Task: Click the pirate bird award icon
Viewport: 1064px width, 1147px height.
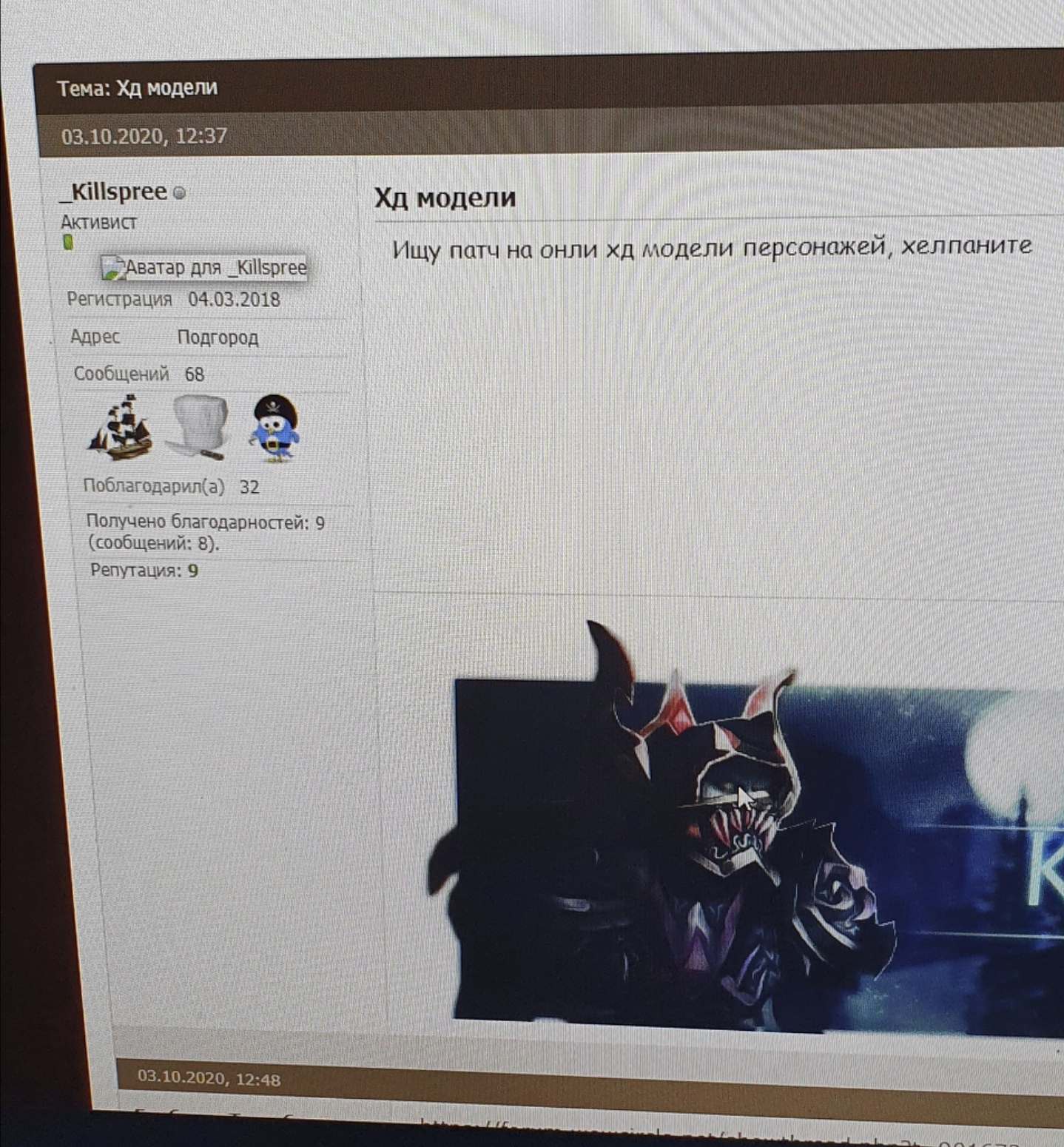Action: [274, 428]
